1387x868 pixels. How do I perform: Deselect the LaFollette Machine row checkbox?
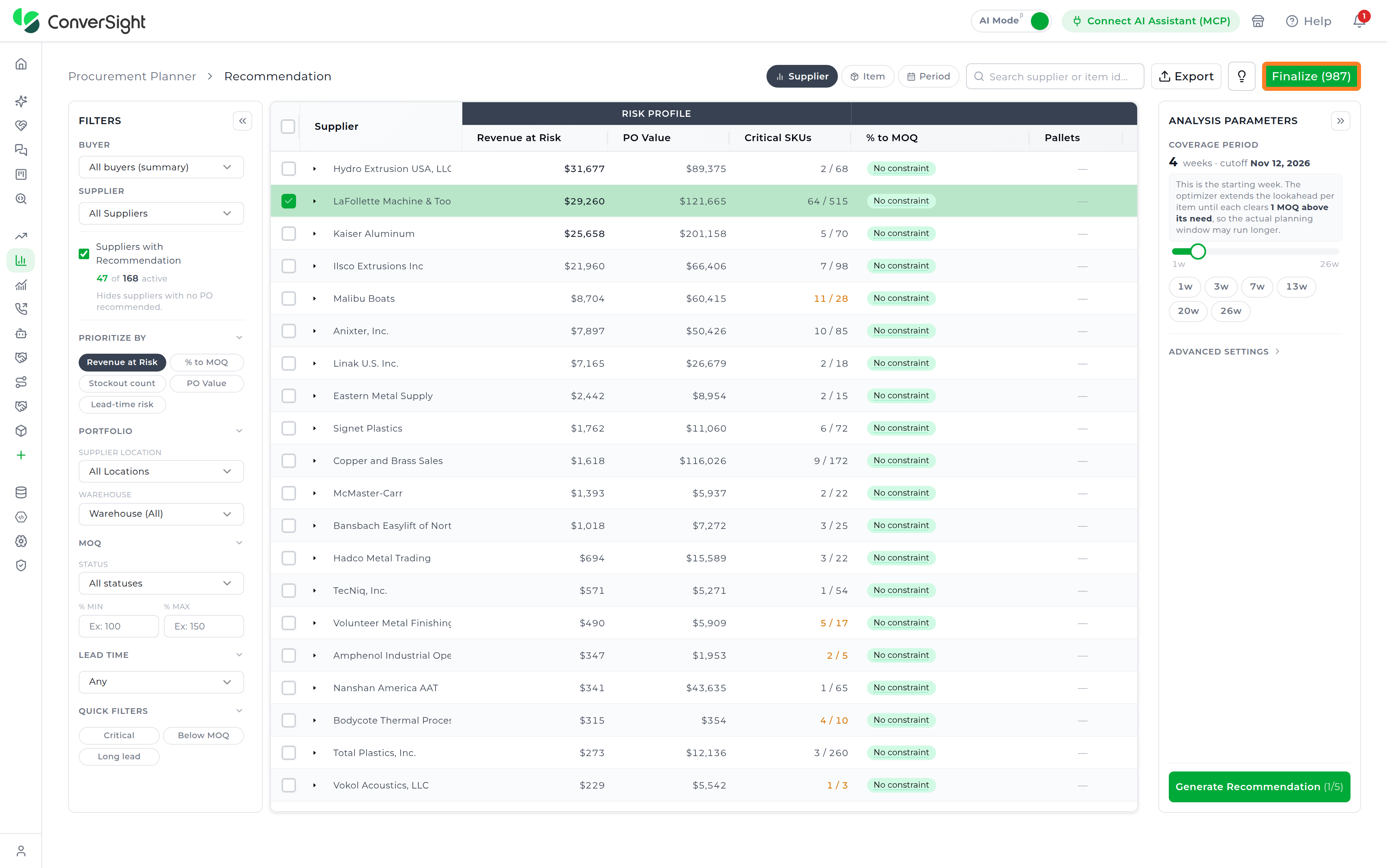click(289, 201)
